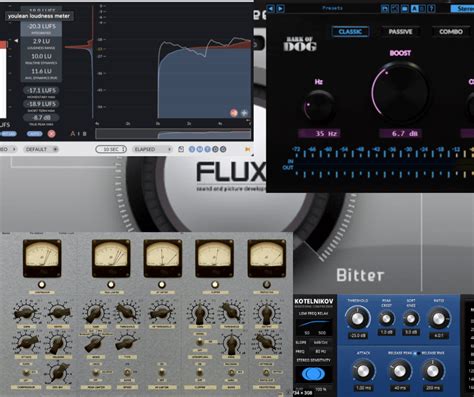Click the A | B compare button in Youlean
474x397 pixels.
pyautogui.click(x=78, y=134)
